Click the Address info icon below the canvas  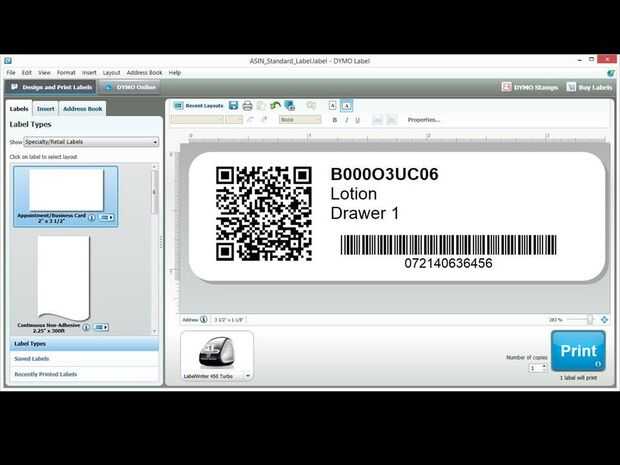[204, 319]
